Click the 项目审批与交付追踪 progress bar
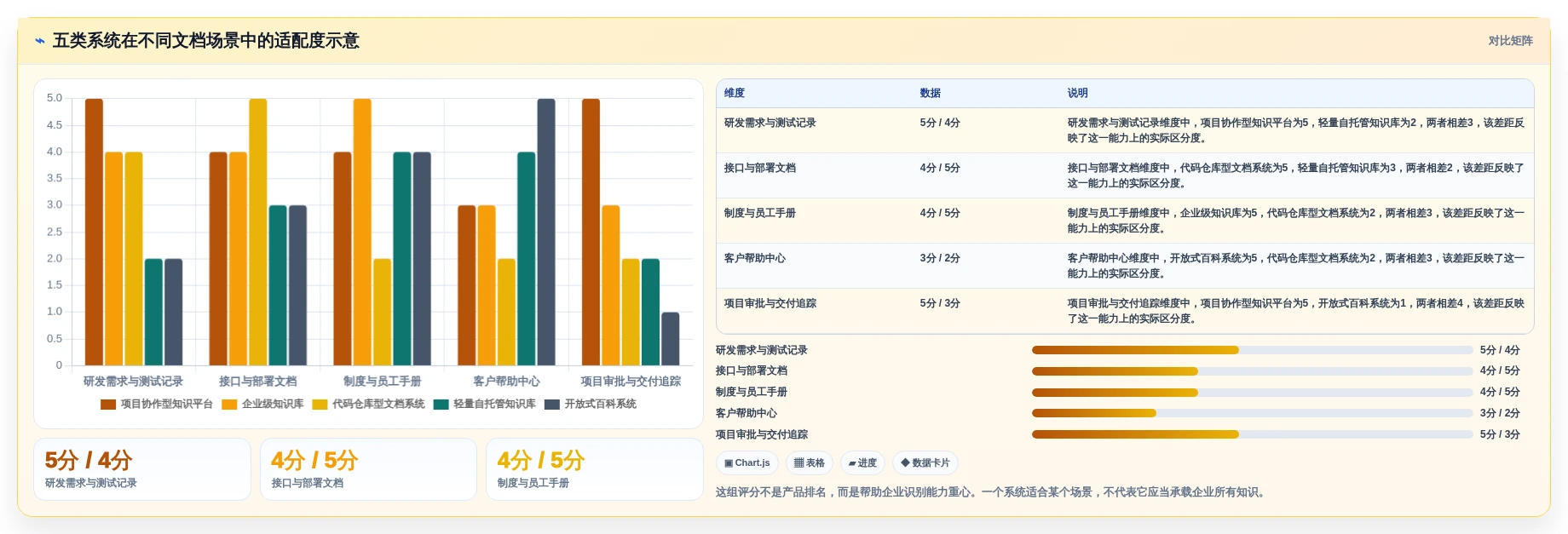Screen dimensions: 1568x534 [x=1252, y=434]
